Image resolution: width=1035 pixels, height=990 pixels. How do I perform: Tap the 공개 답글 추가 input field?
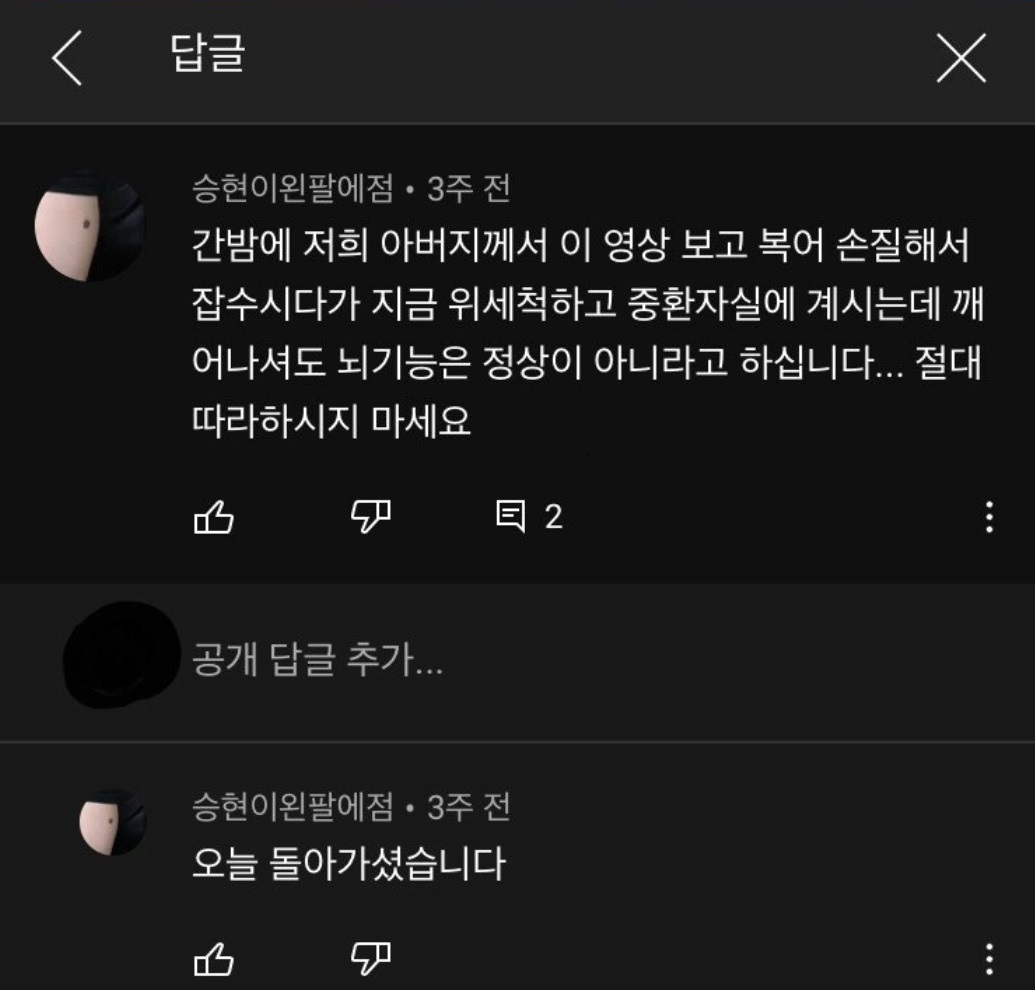594,659
